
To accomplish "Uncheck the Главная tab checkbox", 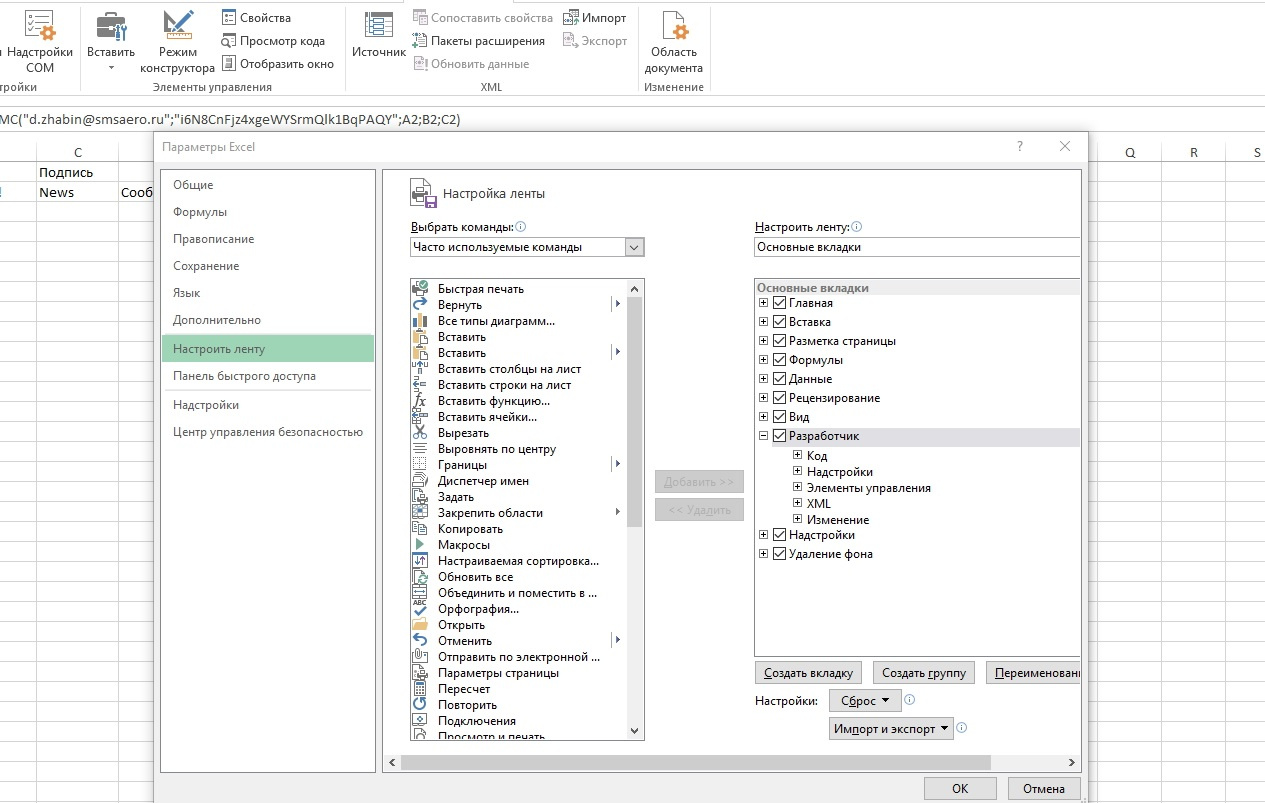I will click(780, 303).
